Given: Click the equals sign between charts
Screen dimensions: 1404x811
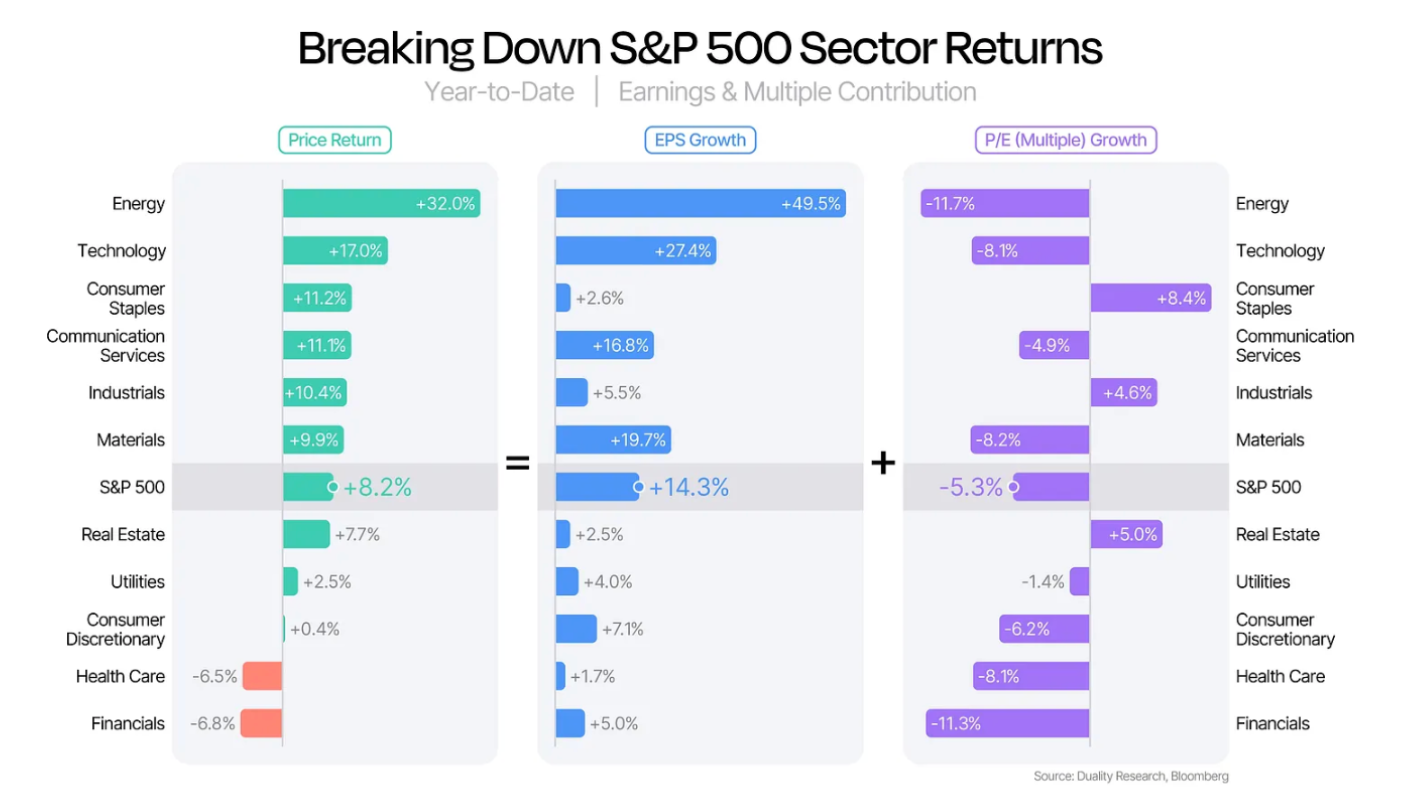Looking at the screenshot, I should [517, 463].
